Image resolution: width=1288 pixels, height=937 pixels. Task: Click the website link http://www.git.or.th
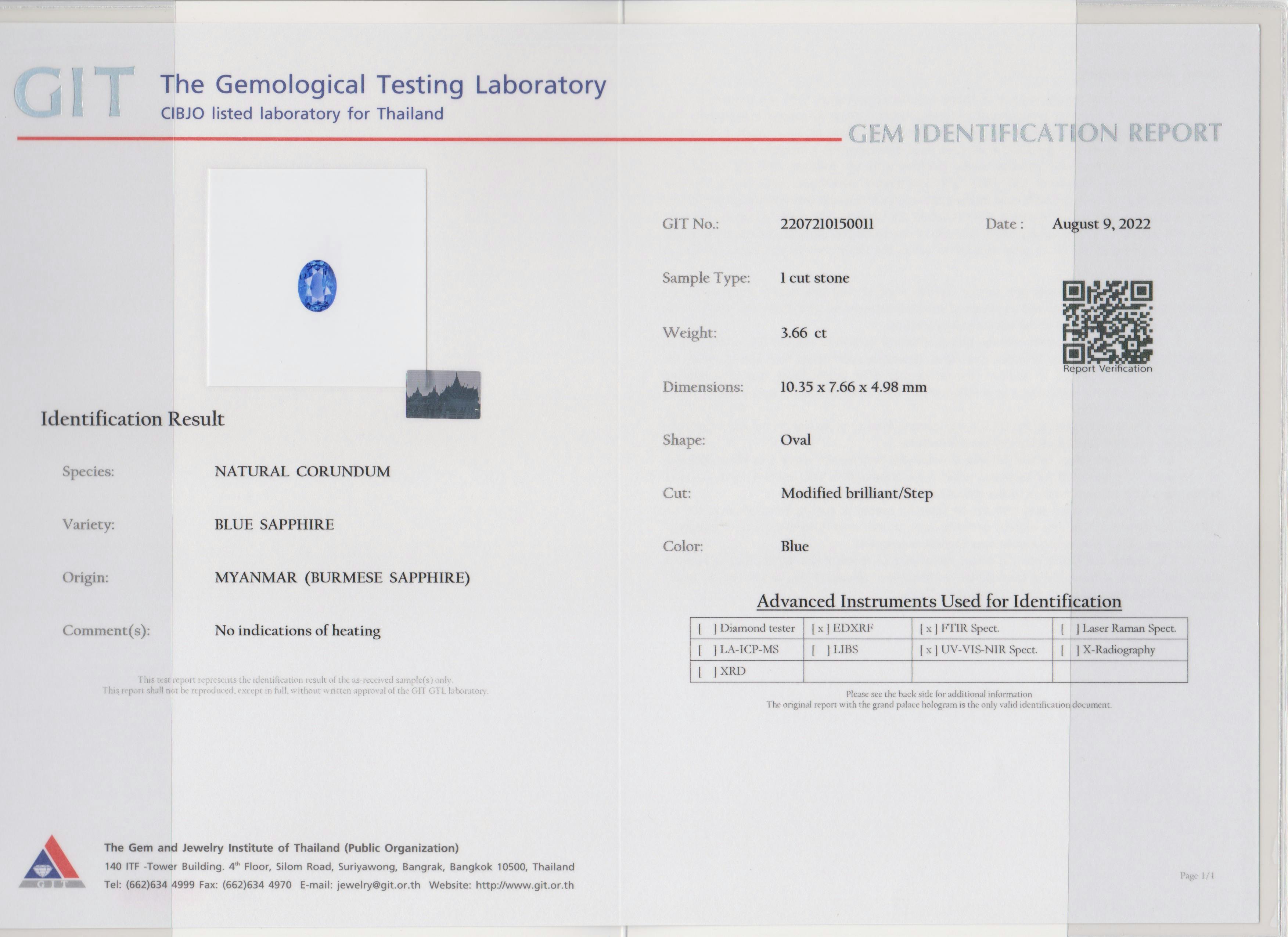[524, 885]
